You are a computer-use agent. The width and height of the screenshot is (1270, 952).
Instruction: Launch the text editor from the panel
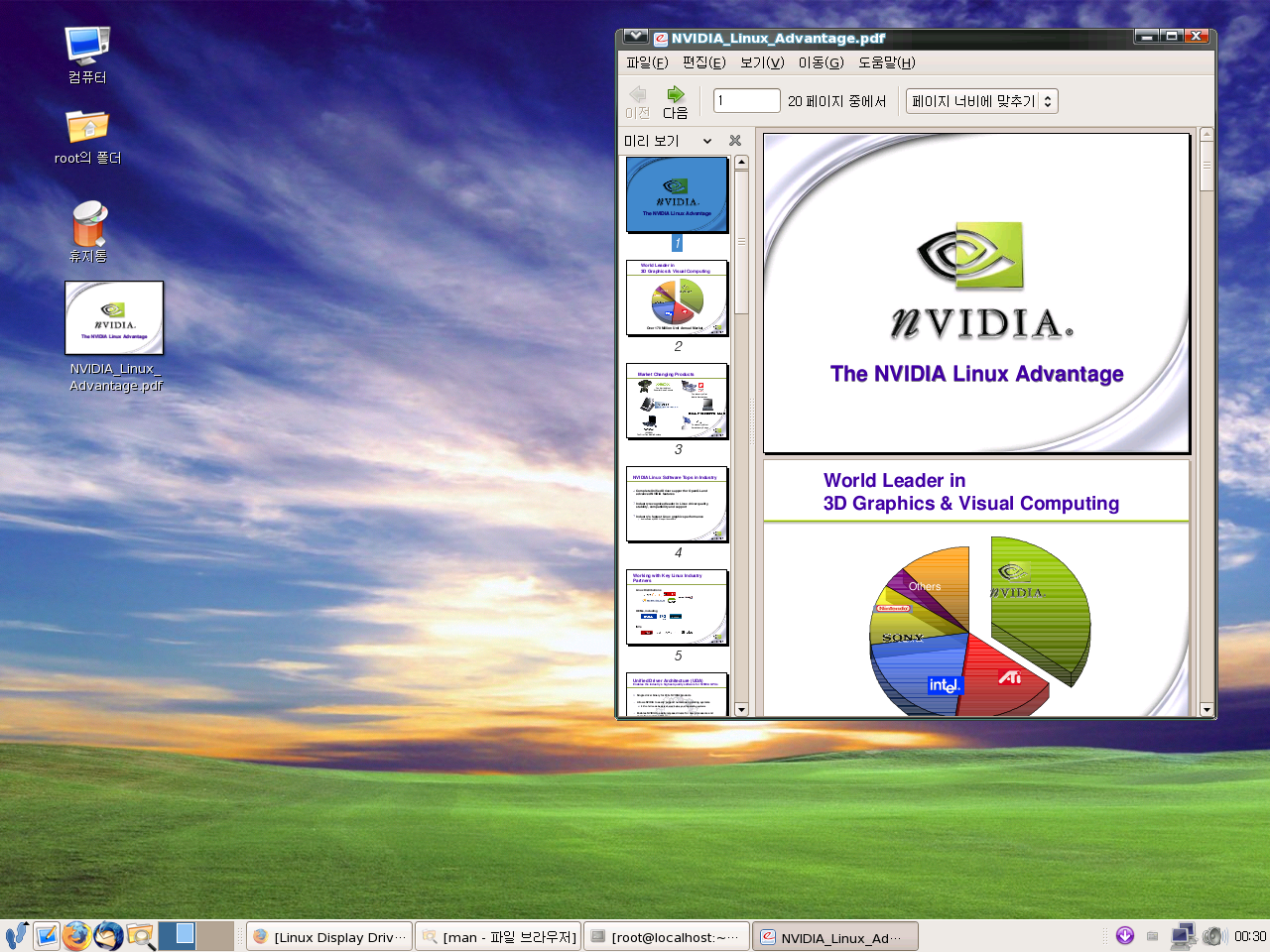point(47,935)
